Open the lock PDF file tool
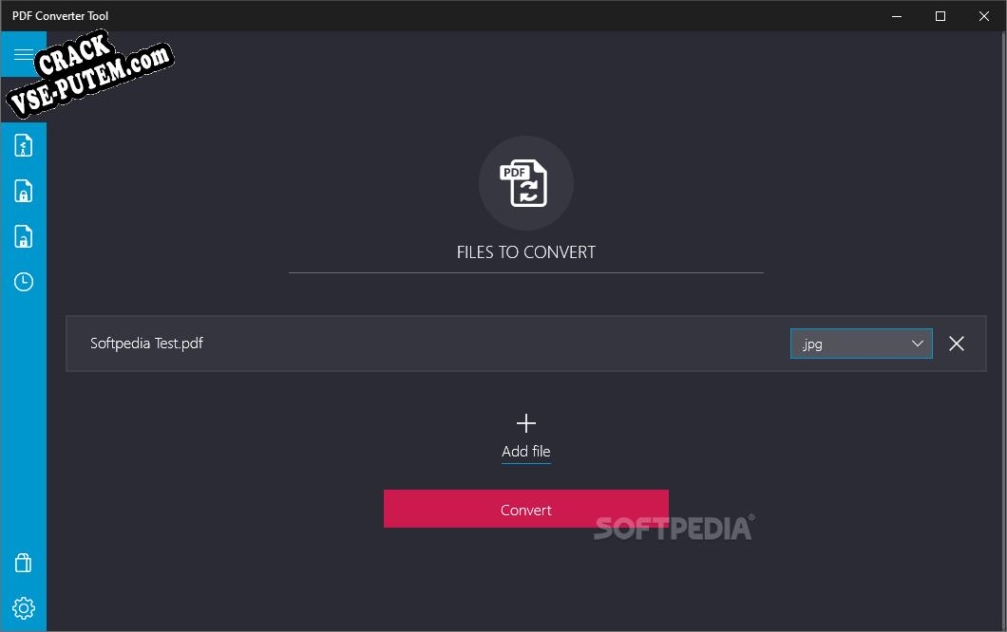Screen dimensions: 1007x632 click(x=24, y=191)
